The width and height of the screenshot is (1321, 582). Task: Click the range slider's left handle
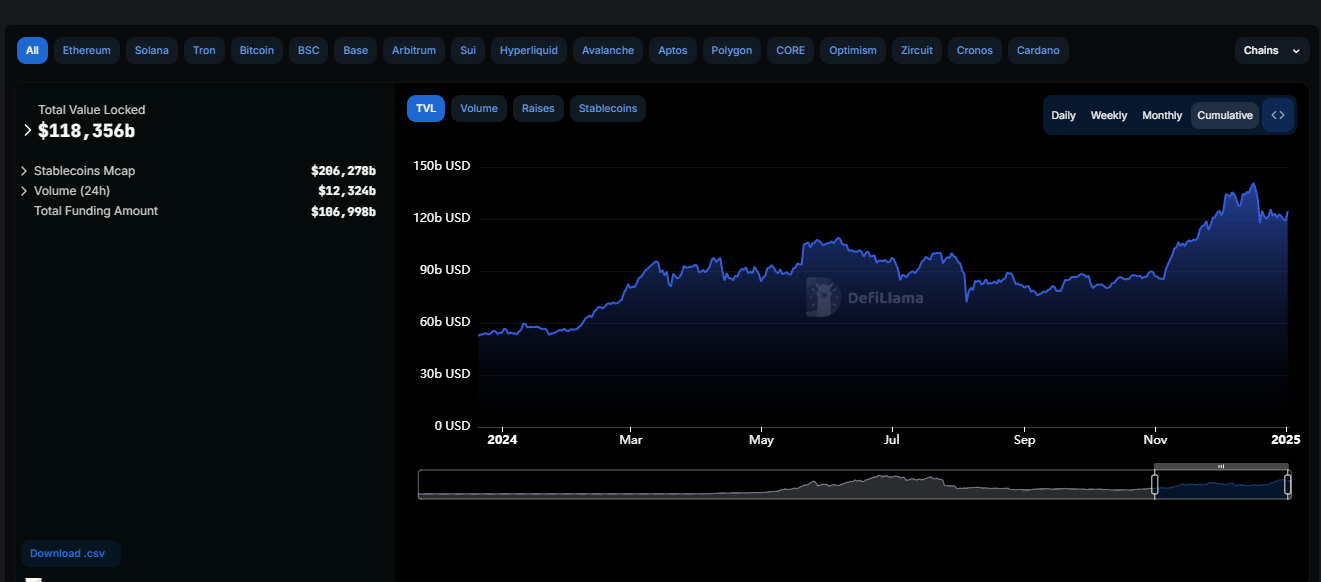coord(1154,485)
